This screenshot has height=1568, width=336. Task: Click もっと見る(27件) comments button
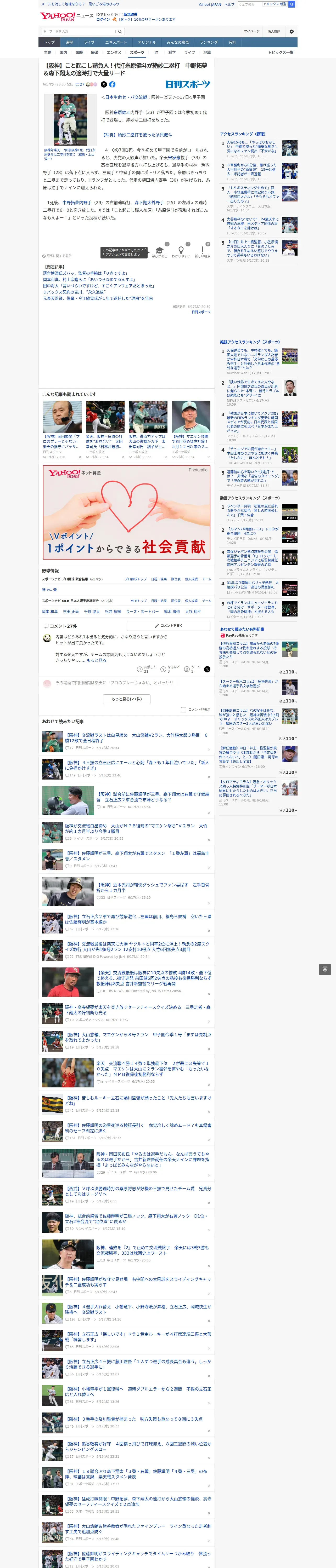click(x=127, y=699)
